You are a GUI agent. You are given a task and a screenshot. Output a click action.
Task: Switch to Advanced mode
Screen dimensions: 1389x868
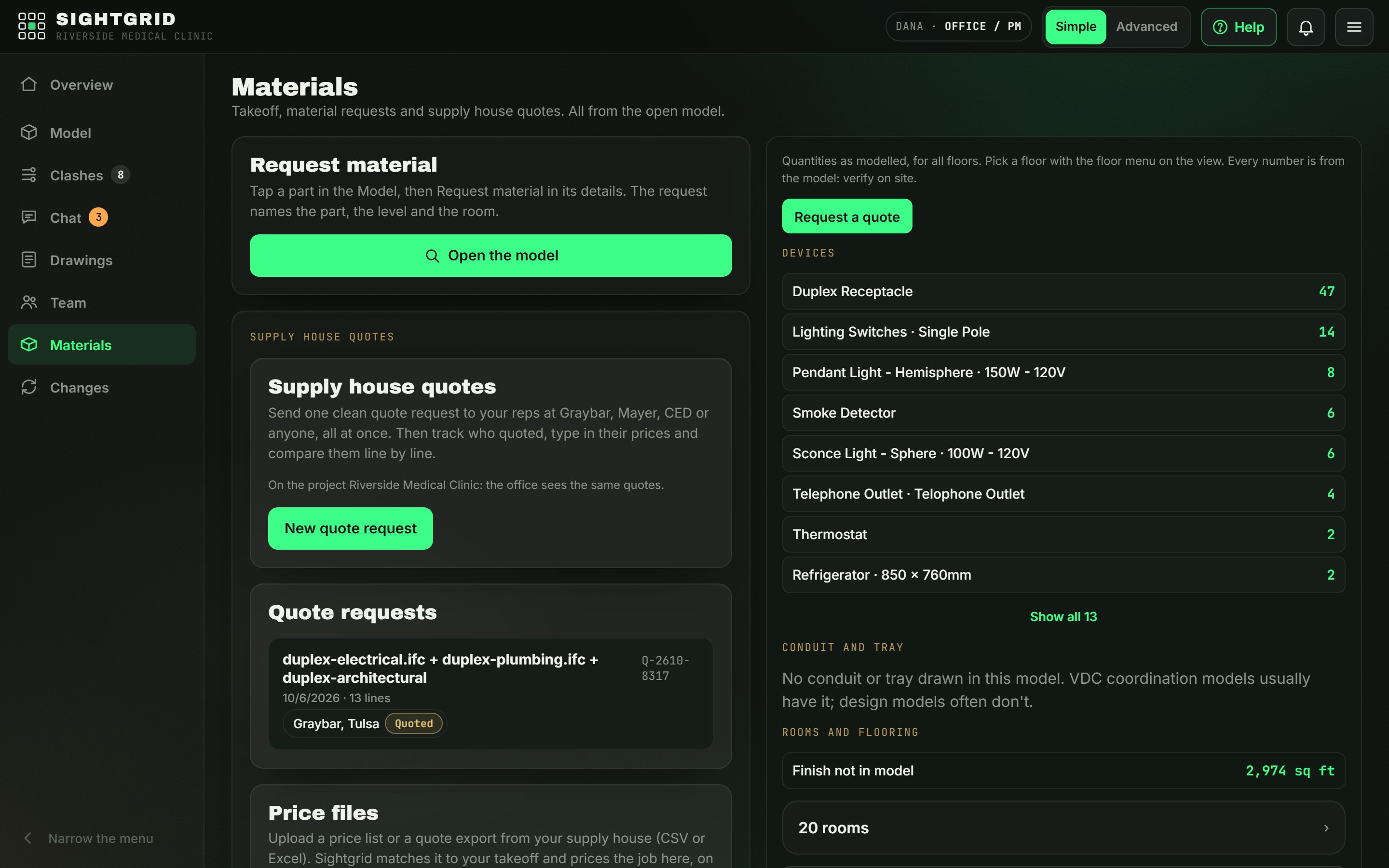(1146, 27)
